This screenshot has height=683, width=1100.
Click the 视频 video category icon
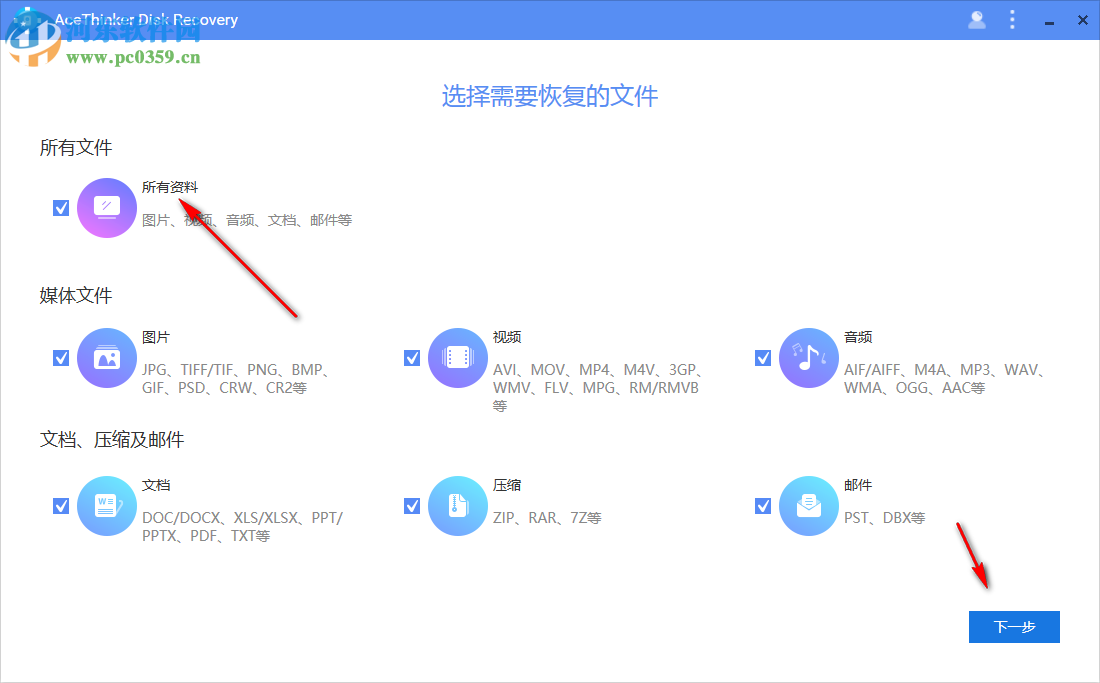[x=458, y=357]
